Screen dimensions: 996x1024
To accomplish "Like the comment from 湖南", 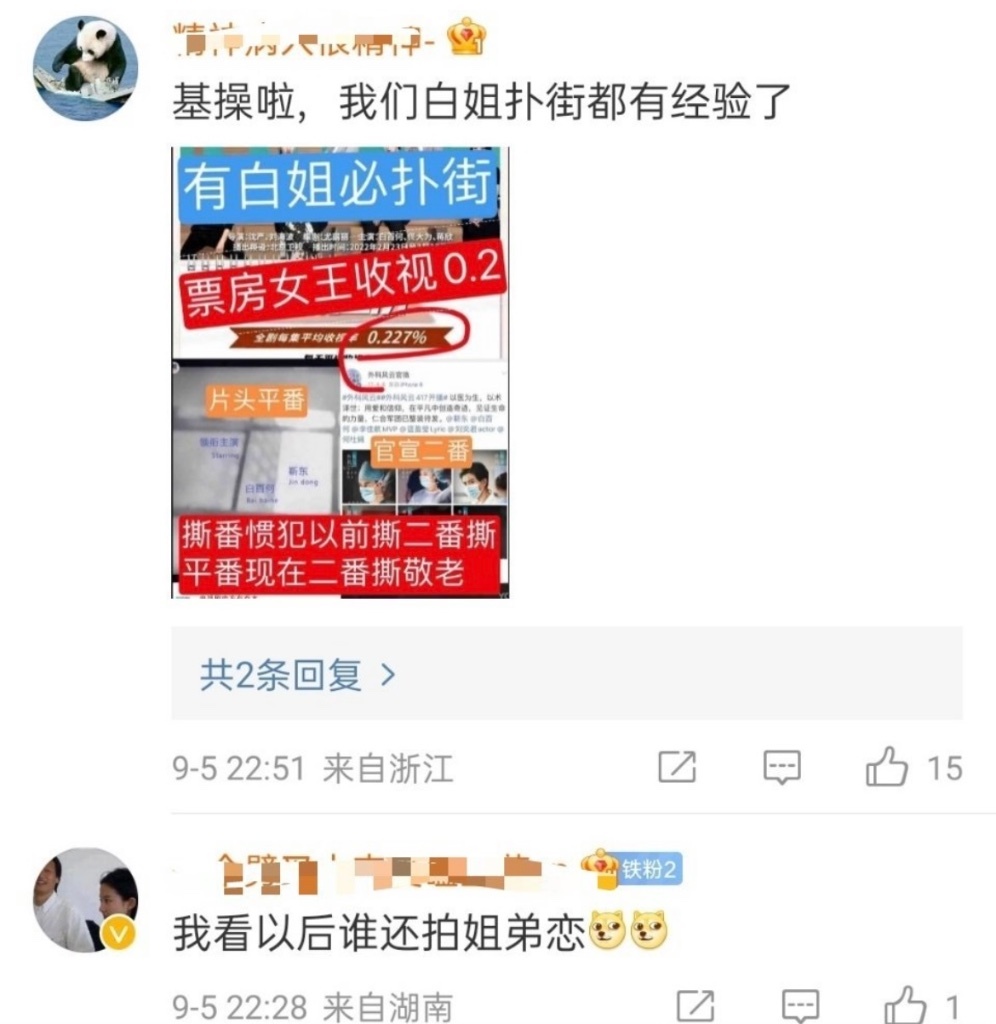I will [905, 1005].
